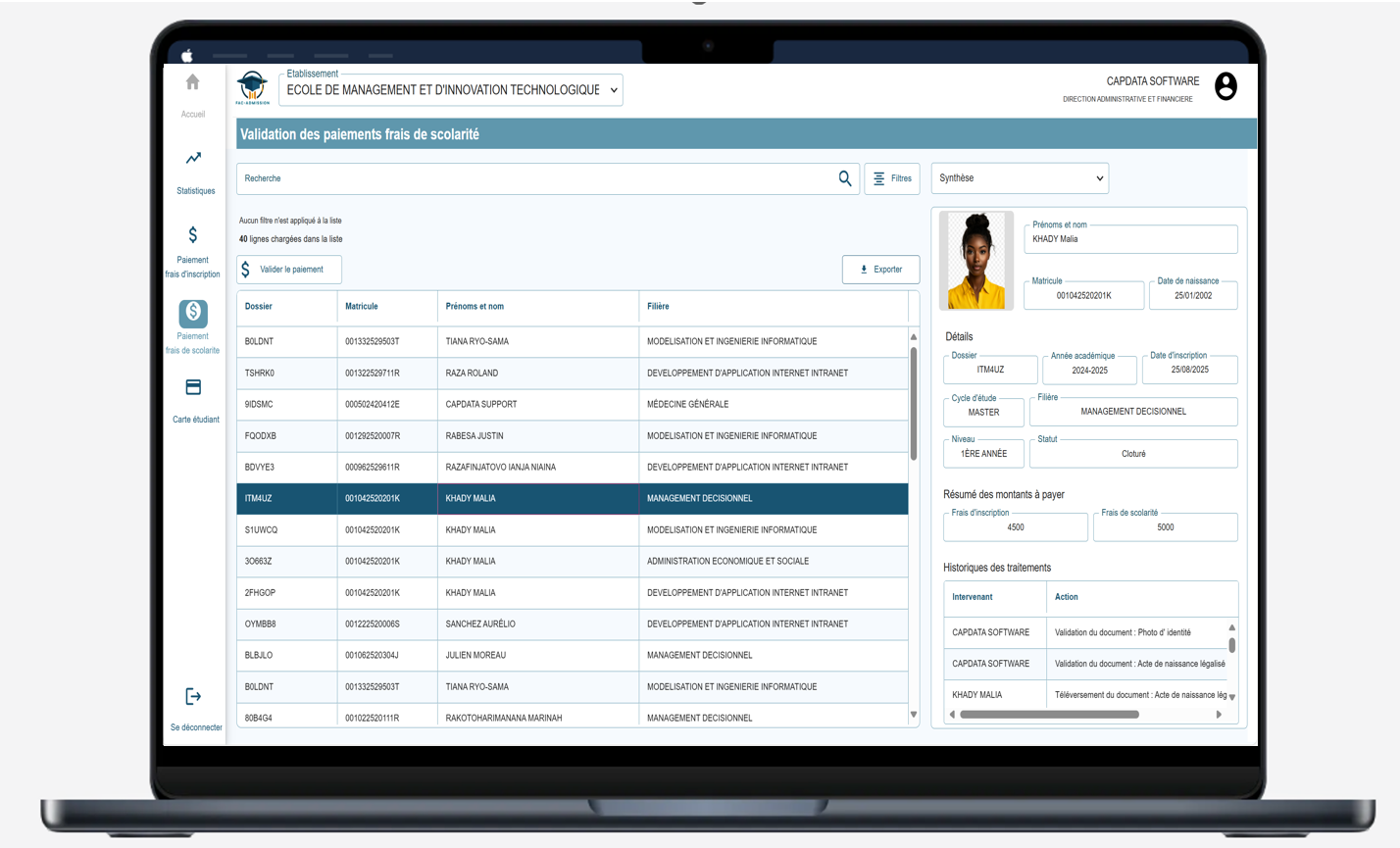Select Paiement frais d'inscription dollar icon
Screen dimensions: 1400x848
[x=193, y=235]
